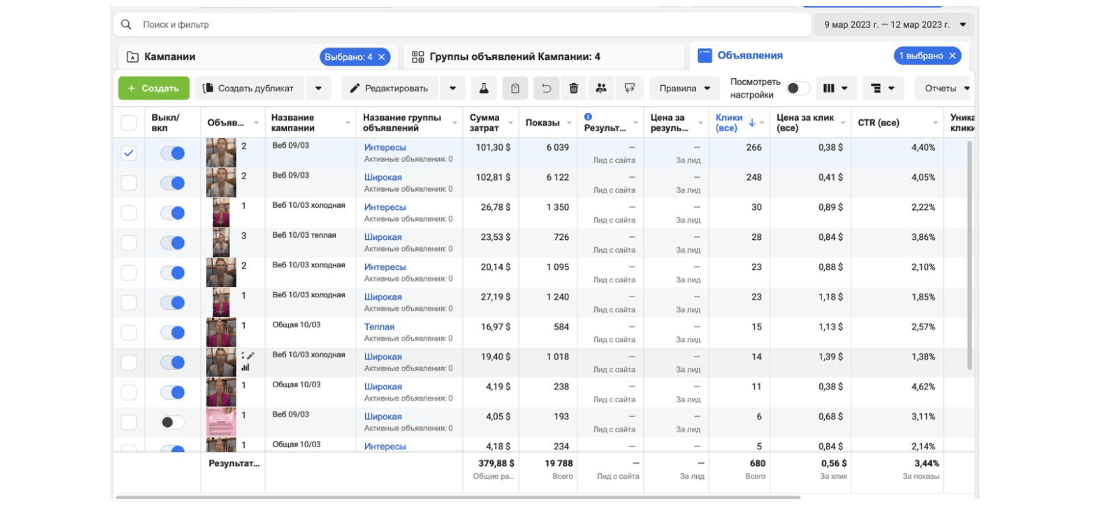1116x510 pixels.
Task: Switch to the 'Кампании' tab
Action: pos(170,57)
